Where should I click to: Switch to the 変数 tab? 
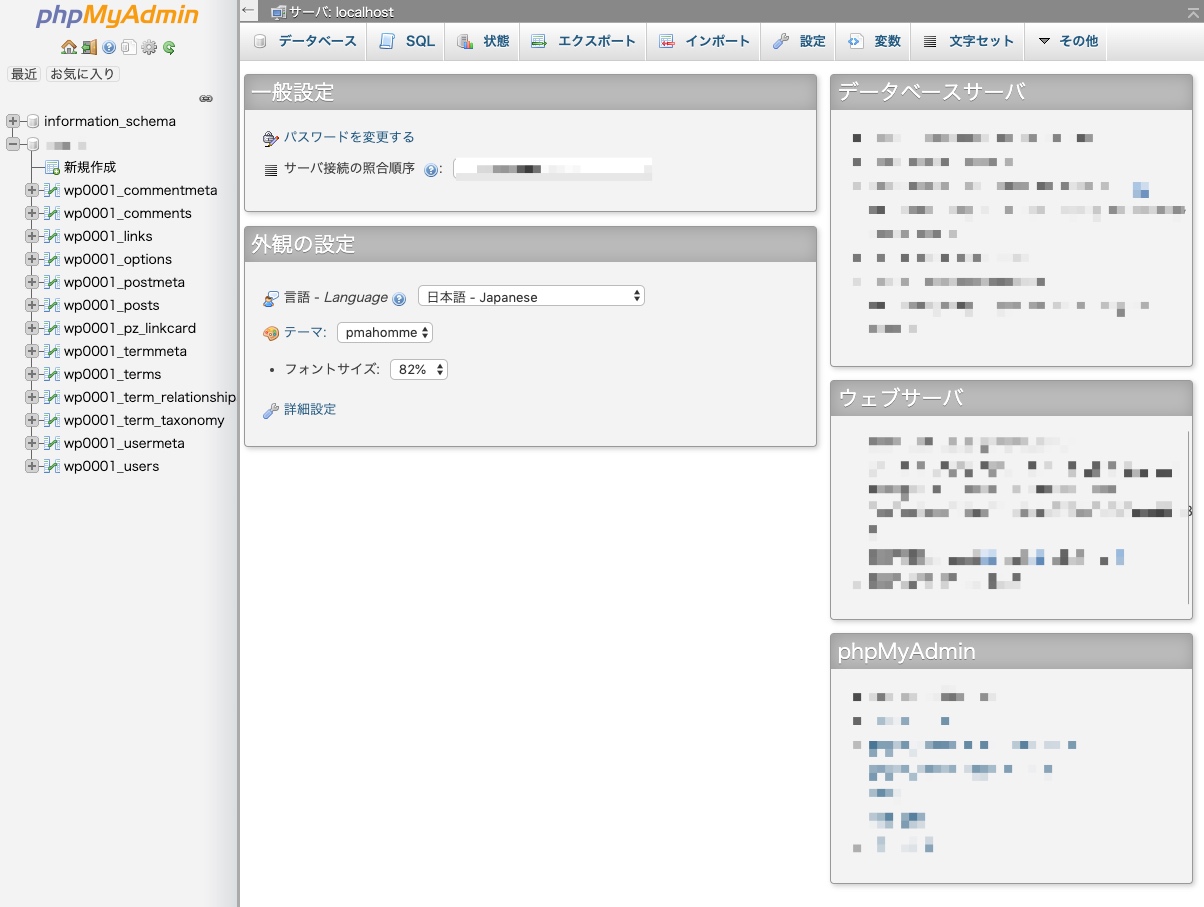point(874,41)
